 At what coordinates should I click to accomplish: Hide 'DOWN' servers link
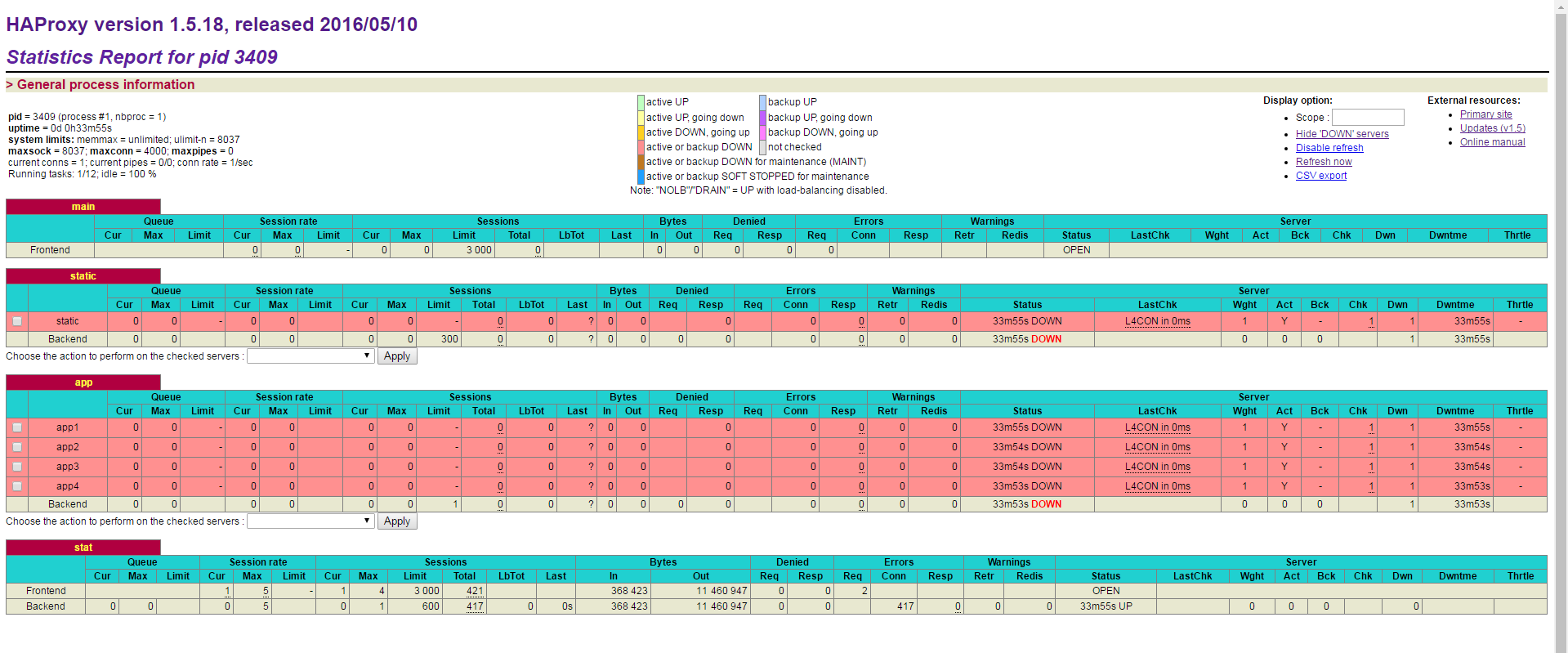pos(1342,134)
